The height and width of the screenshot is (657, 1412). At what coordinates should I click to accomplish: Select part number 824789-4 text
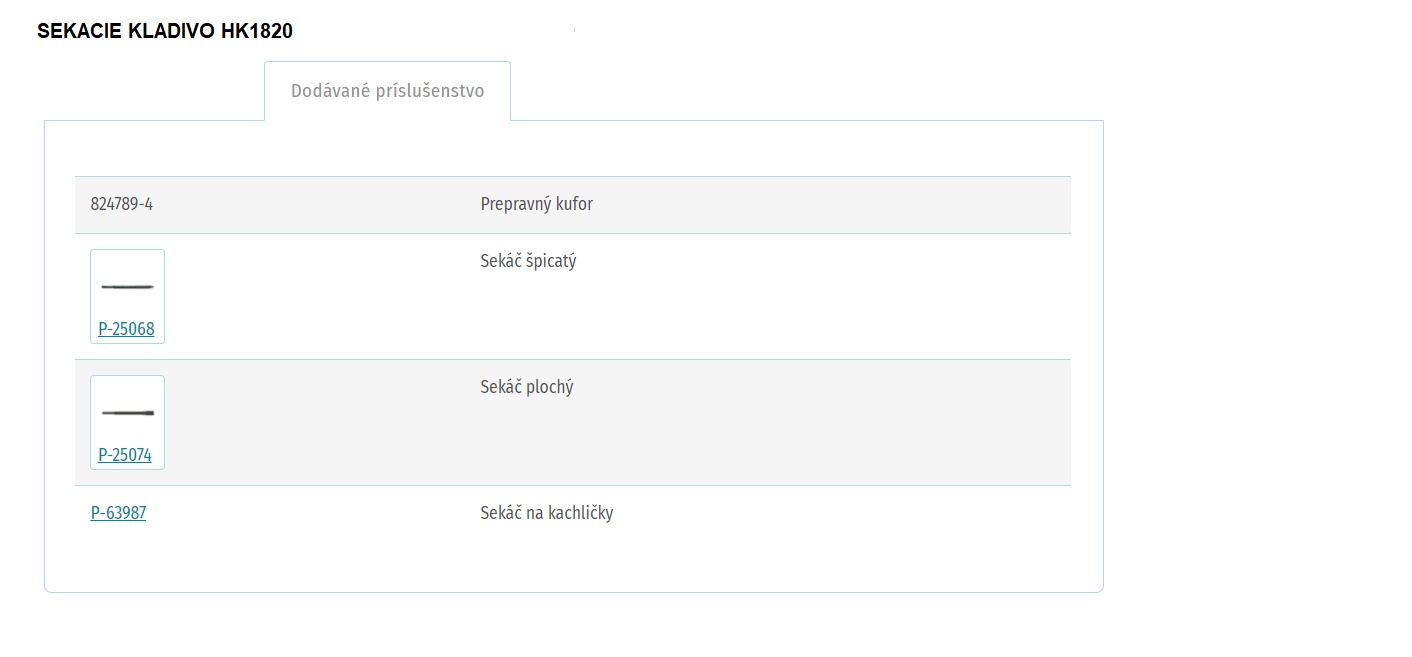[x=122, y=204]
